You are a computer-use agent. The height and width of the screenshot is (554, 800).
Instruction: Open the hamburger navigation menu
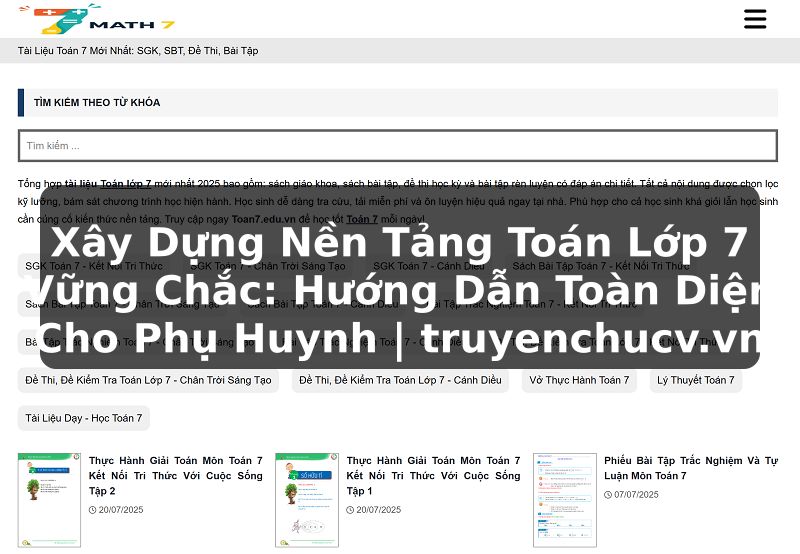coord(755,19)
